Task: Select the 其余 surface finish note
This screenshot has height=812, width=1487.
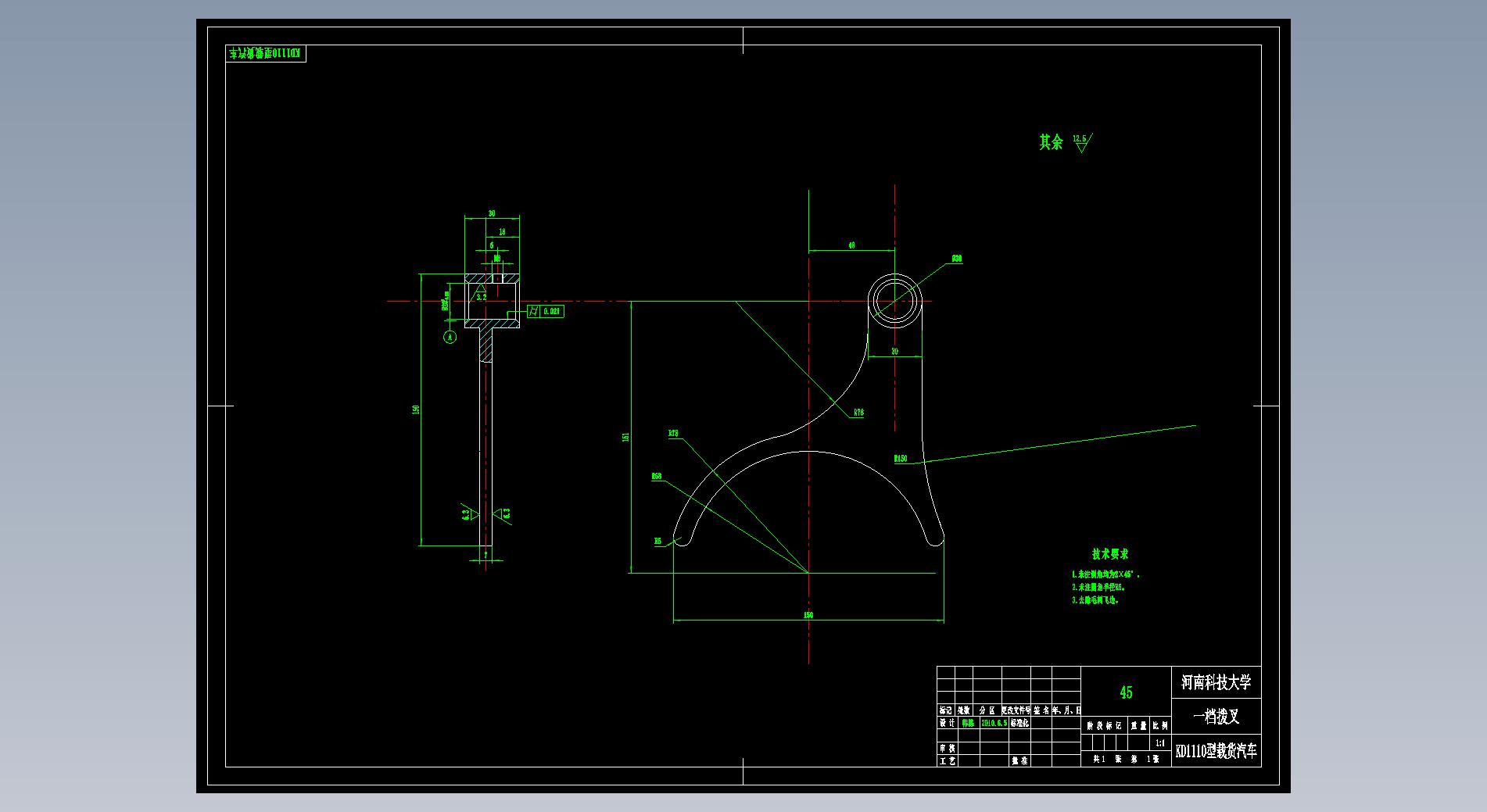Action: click(x=1051, y=142)
